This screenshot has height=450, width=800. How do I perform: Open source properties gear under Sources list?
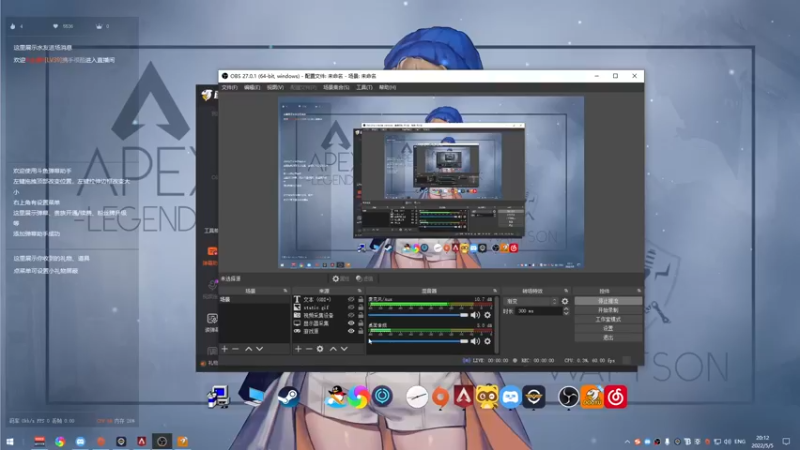tap(320, 349)
